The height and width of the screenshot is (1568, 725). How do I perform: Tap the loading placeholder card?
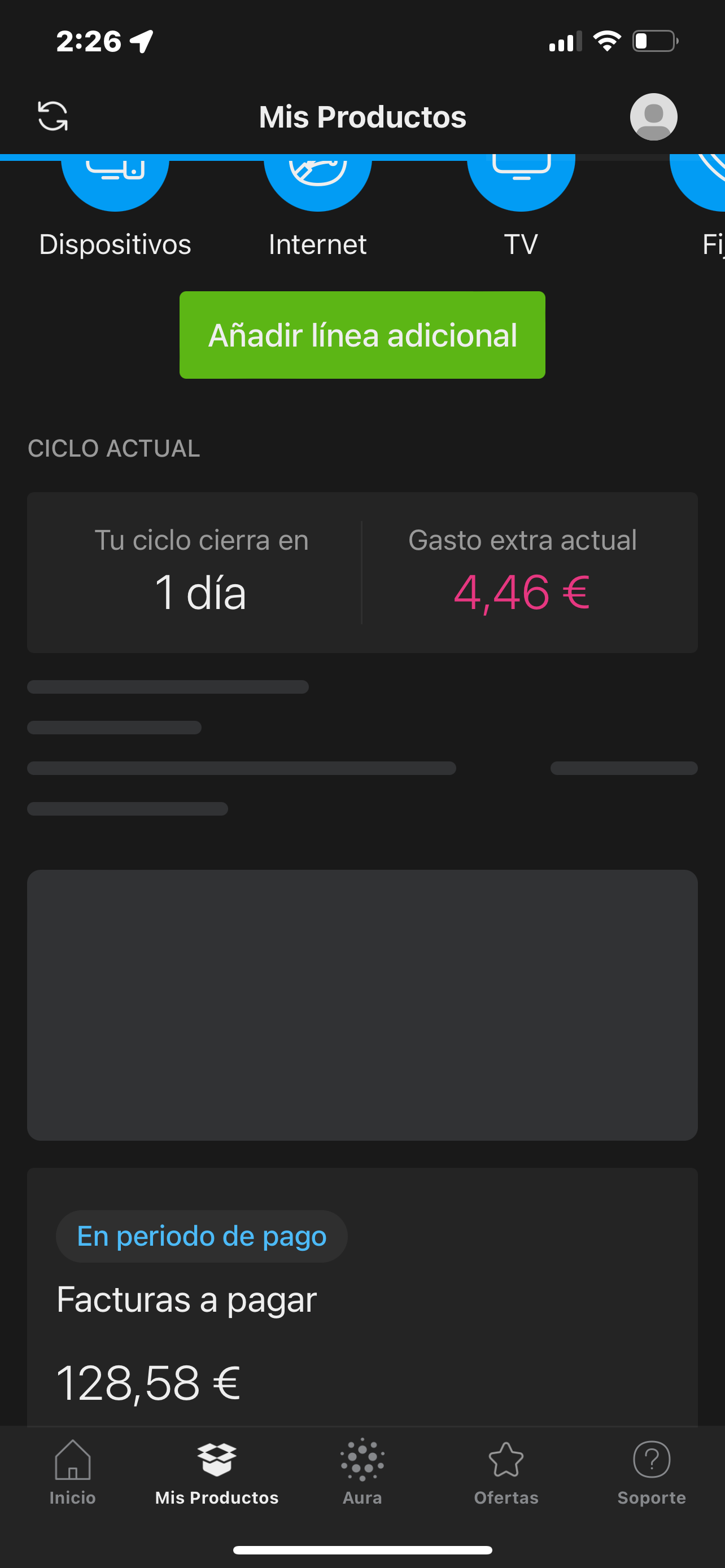pos(362,1004)
